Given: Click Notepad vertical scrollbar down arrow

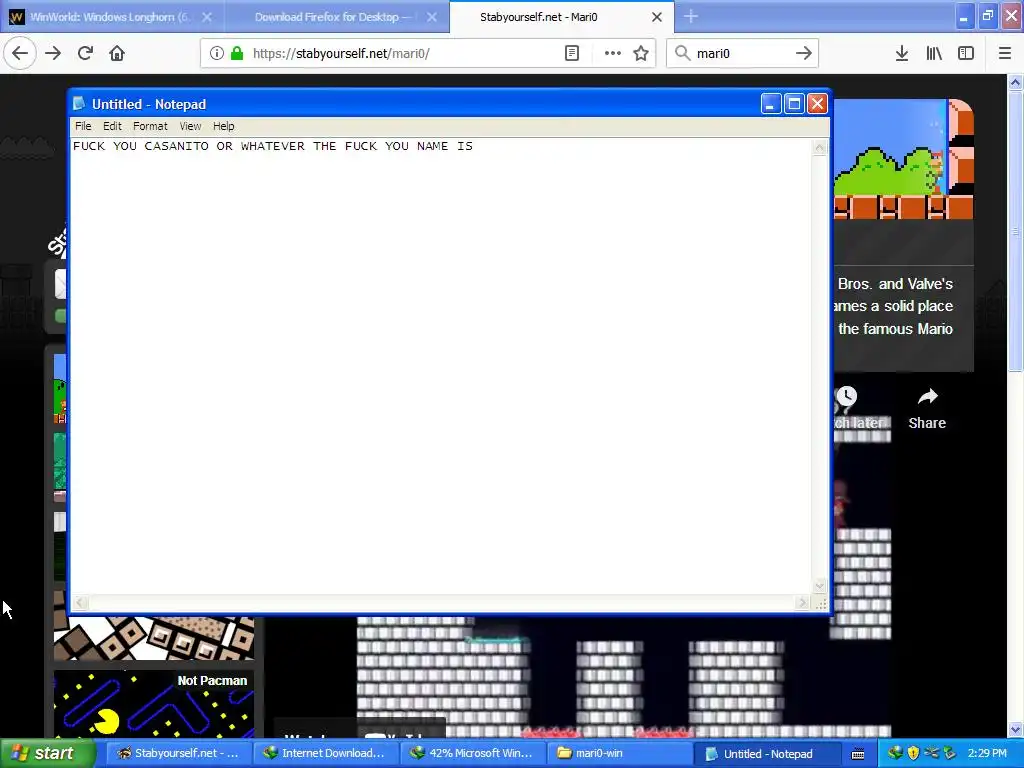Looking at the screenshot, I should [x=820, y=586].
